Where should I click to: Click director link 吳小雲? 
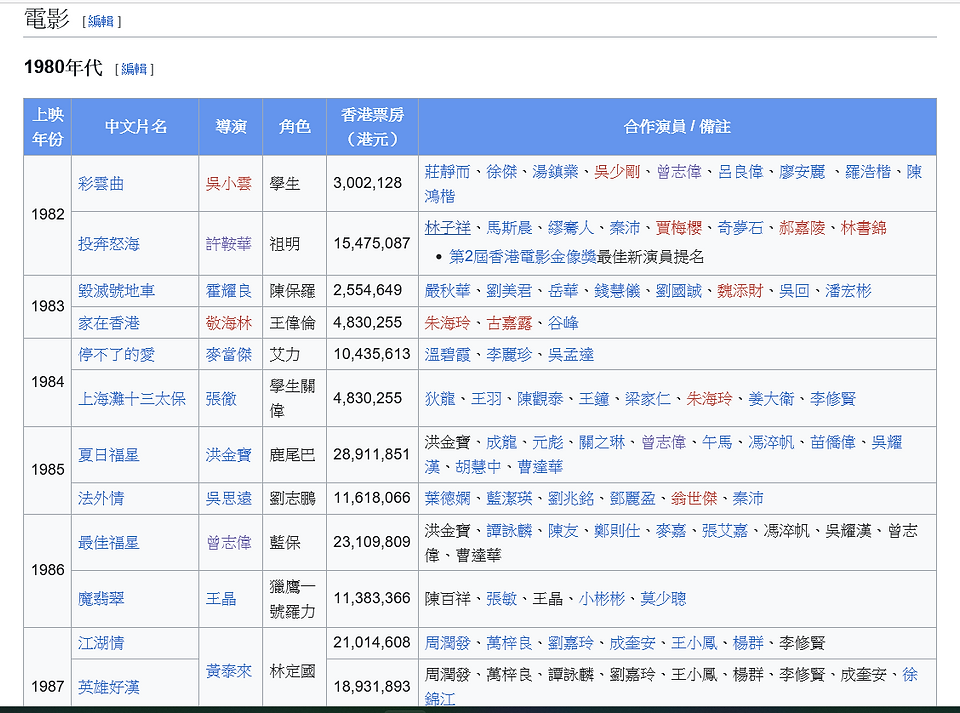click(228, 184)
